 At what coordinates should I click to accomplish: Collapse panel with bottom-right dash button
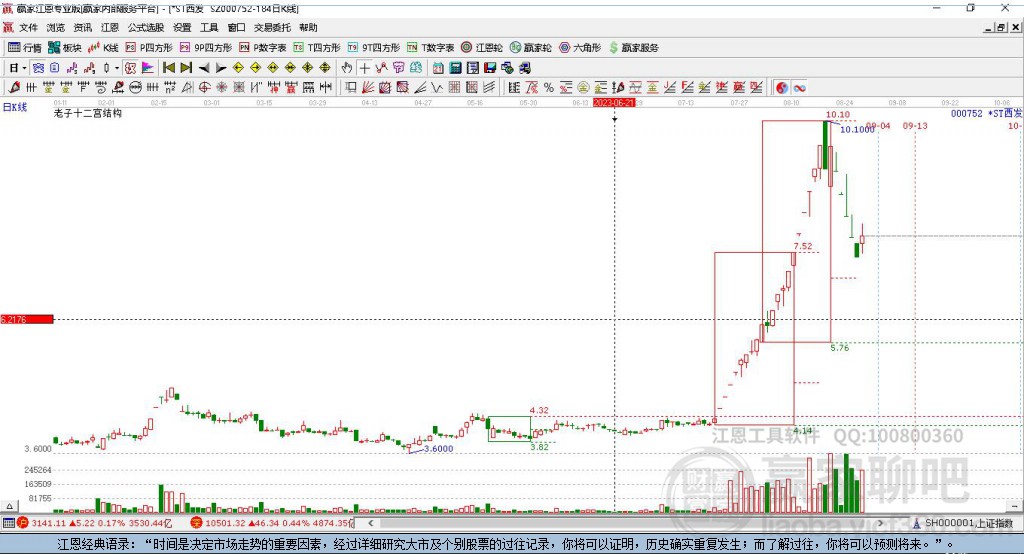click(1015, 506)
